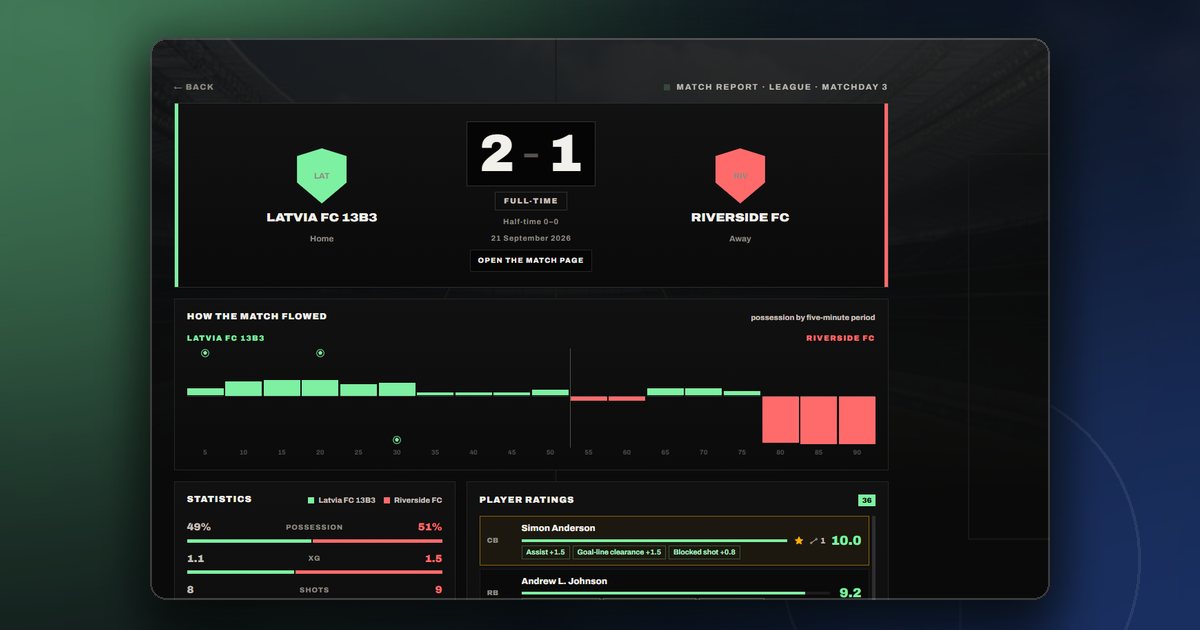Click the 'Latvia FC 13B3' team name in the header
The image size is (1200, 630).
coord(322,217)
